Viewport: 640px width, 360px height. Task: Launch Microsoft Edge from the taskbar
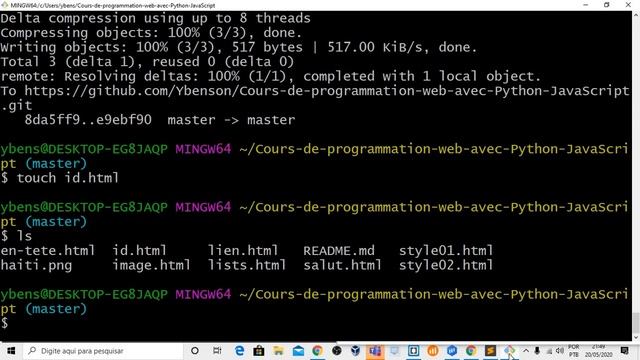point(239,351)
